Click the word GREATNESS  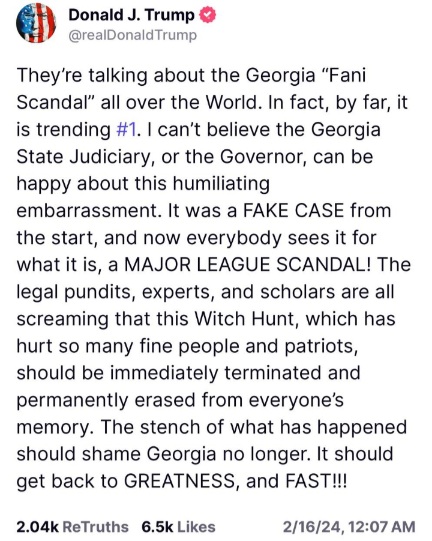[179, 481]
